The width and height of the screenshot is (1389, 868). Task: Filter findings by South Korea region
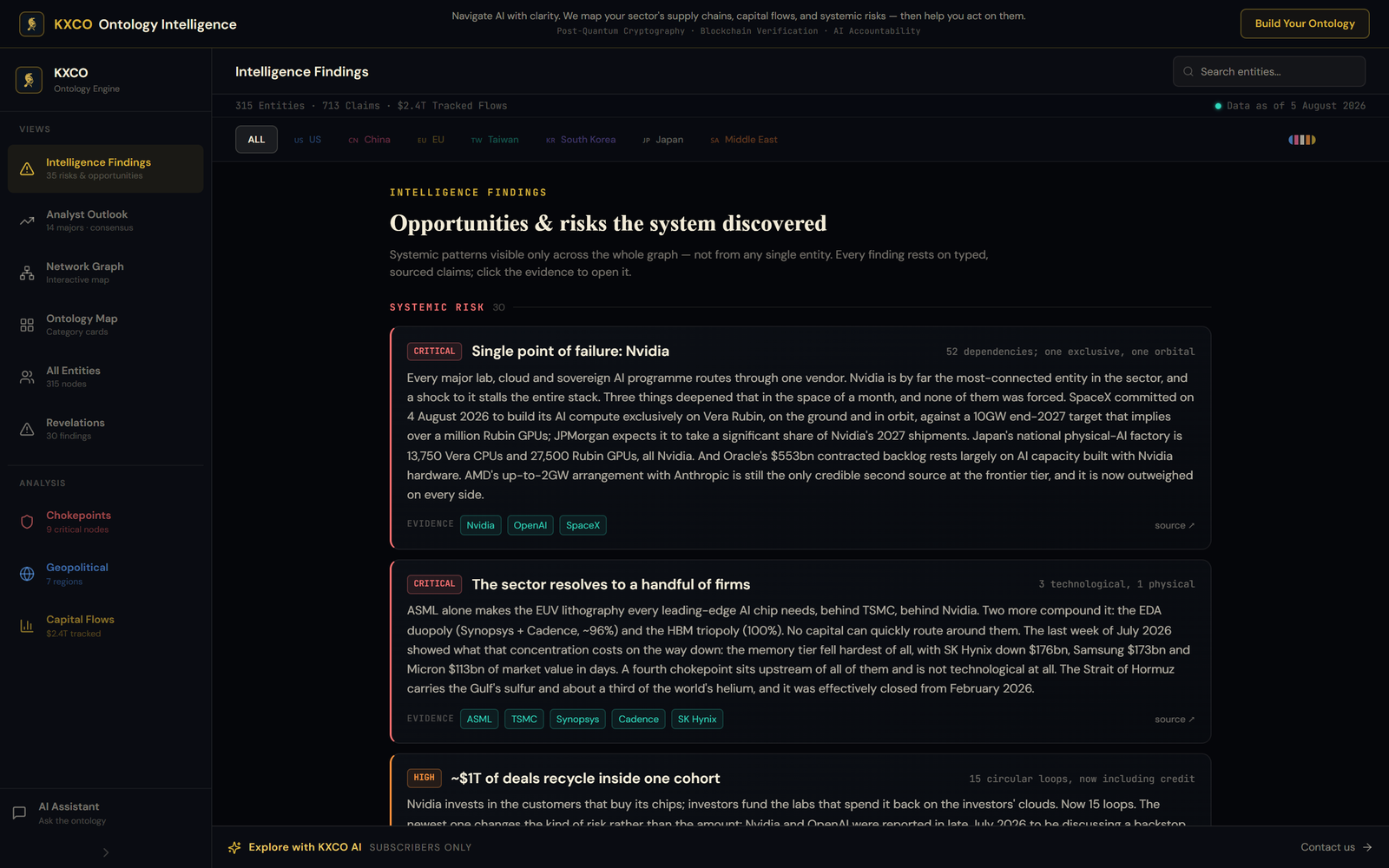[581, 140]
